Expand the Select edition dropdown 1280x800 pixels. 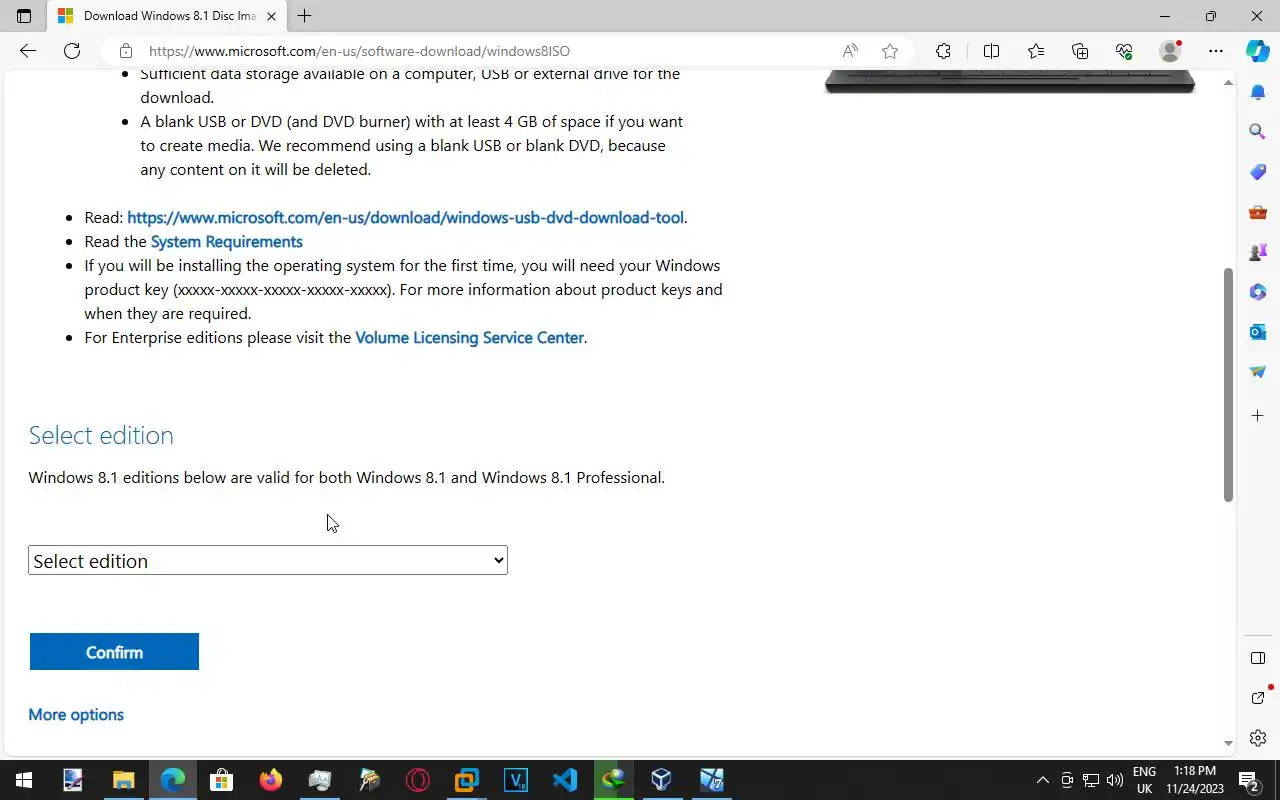pyautogui.click(x=268, y=560)
